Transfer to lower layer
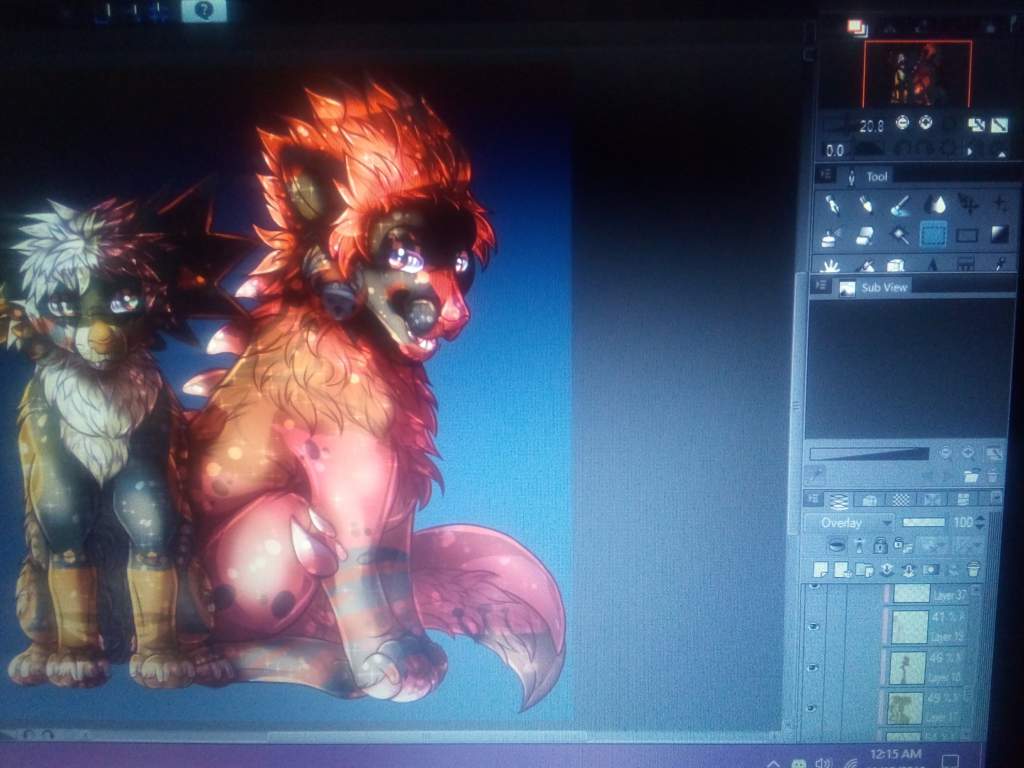 tap(887, 569)
